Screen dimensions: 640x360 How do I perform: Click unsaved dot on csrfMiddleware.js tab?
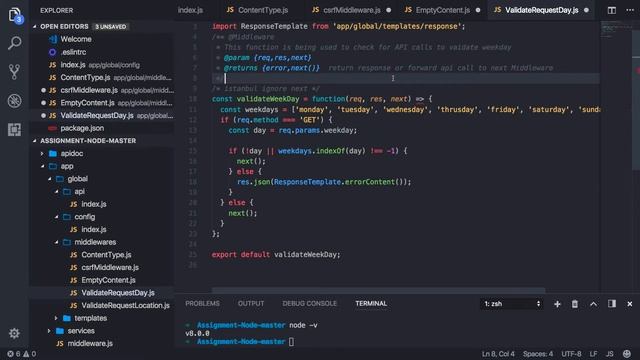coord(389,10)
